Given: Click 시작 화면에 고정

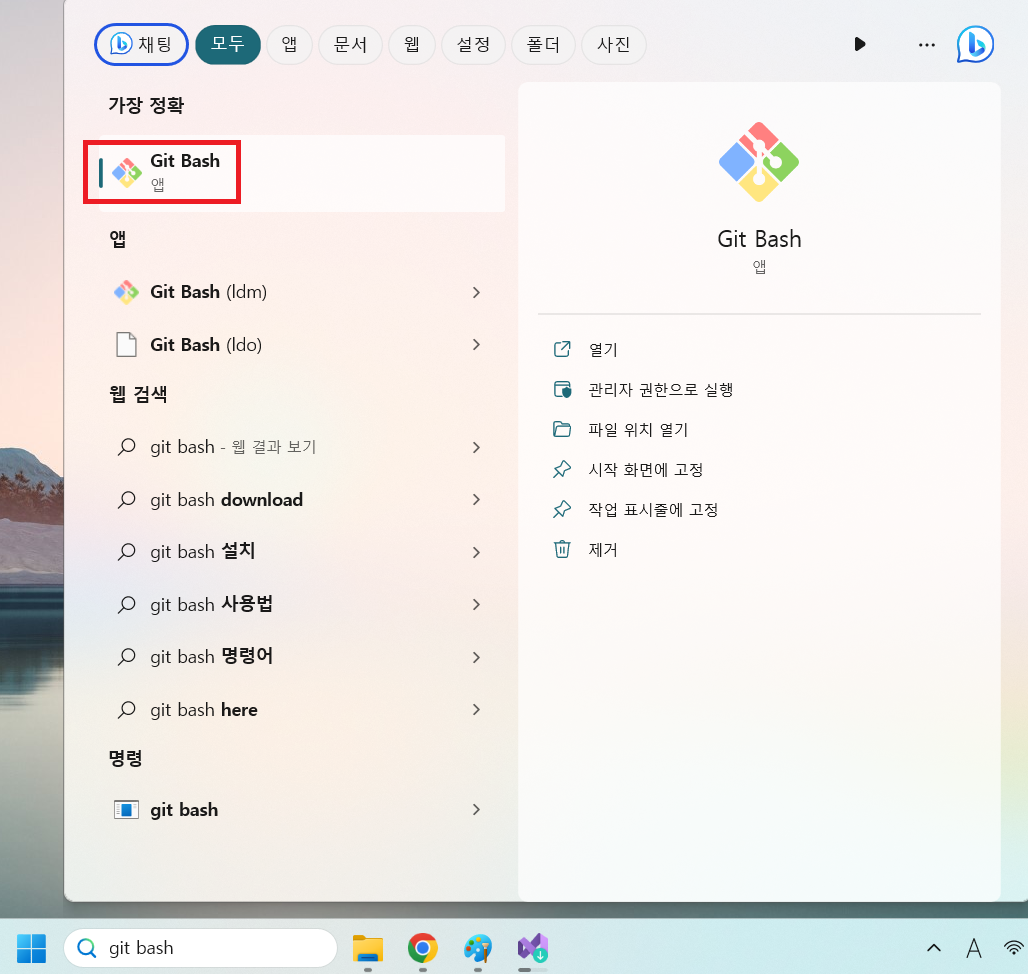Looking at the screenshot, I should coord(646,470).
